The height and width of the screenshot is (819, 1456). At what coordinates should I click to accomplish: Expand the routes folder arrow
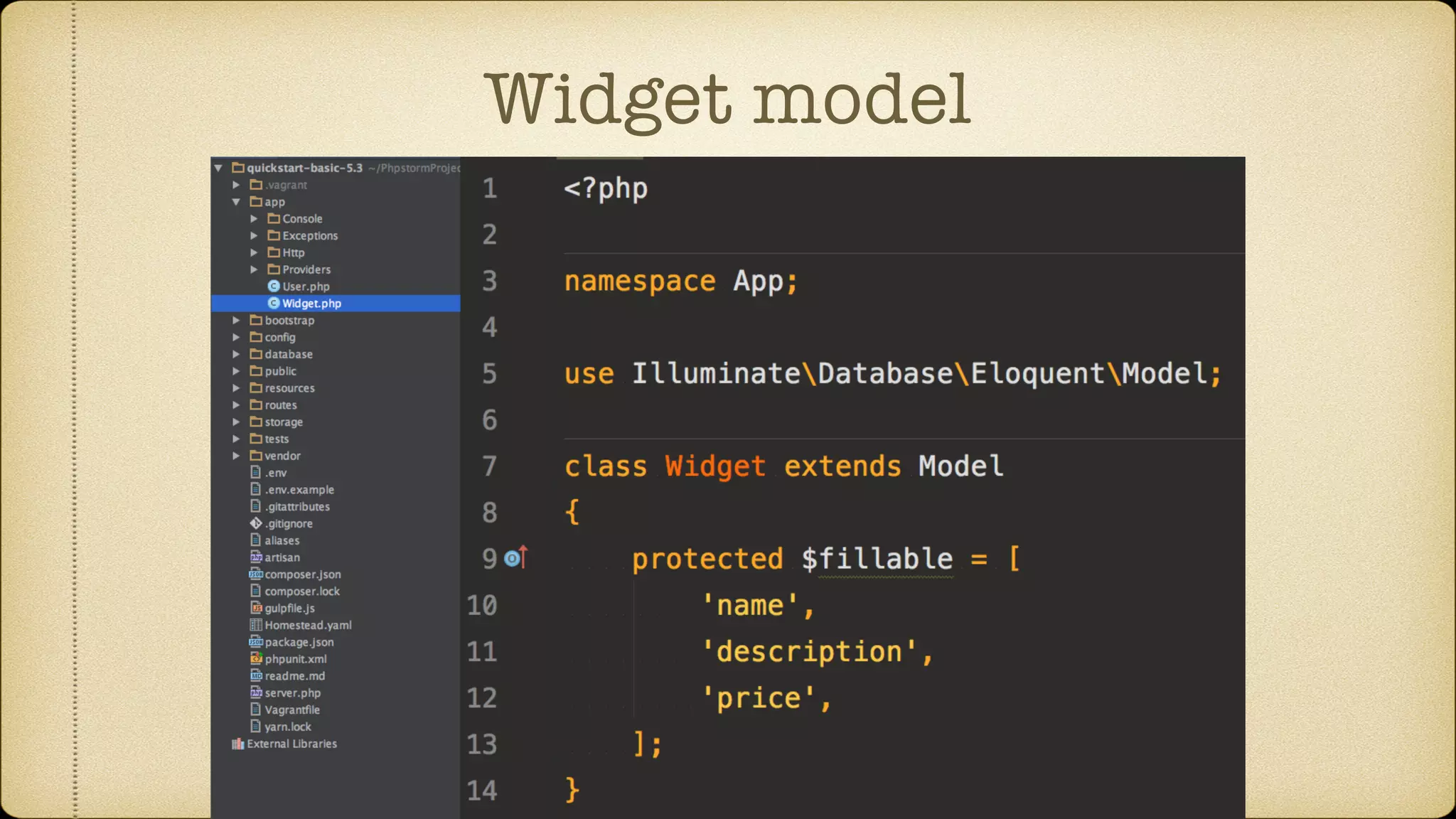click(x=236, y=405)
